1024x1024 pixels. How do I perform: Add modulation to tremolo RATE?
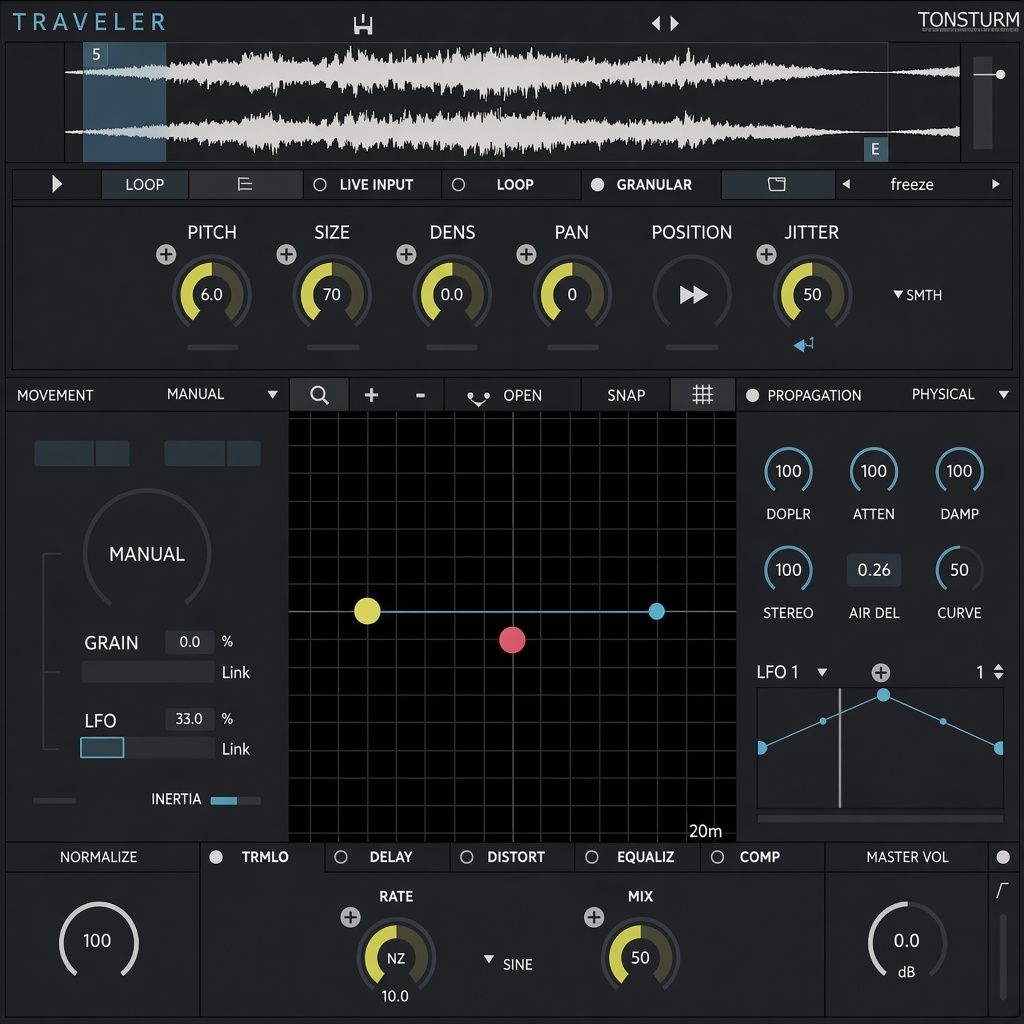pos(351,917)
